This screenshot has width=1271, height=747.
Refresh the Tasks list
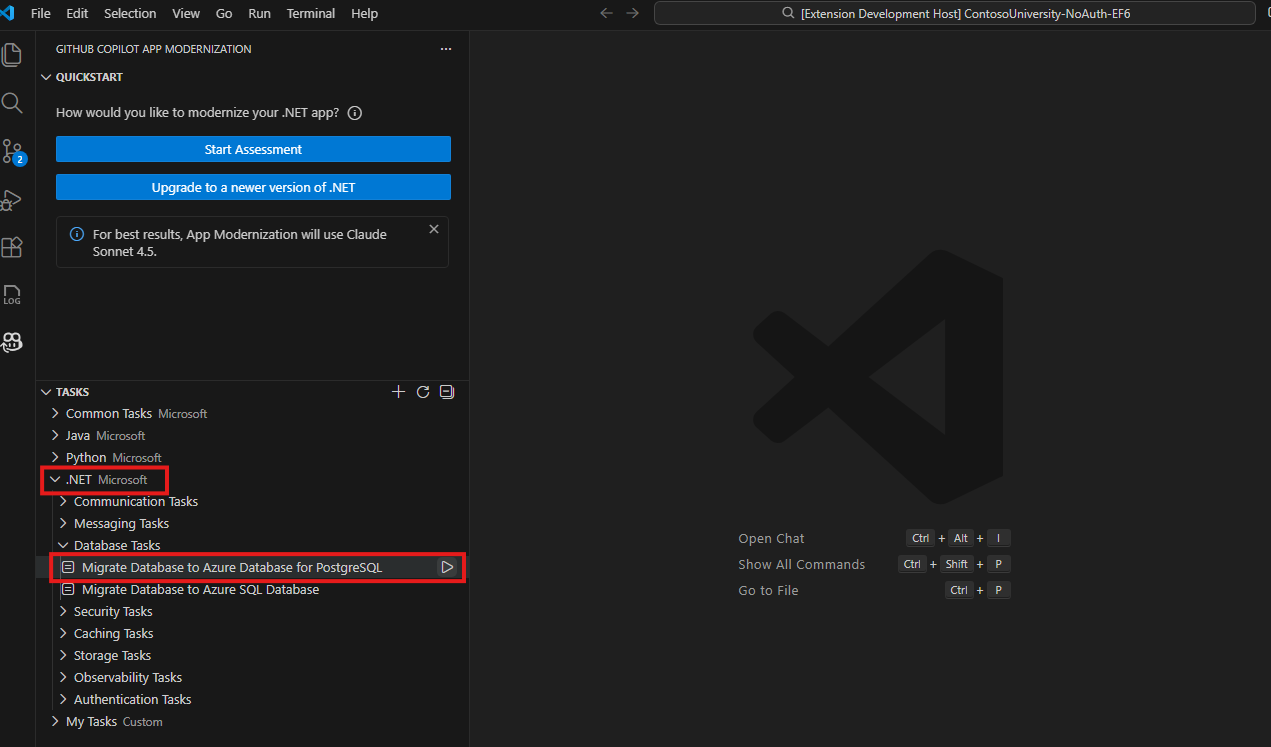pos(422,391)
